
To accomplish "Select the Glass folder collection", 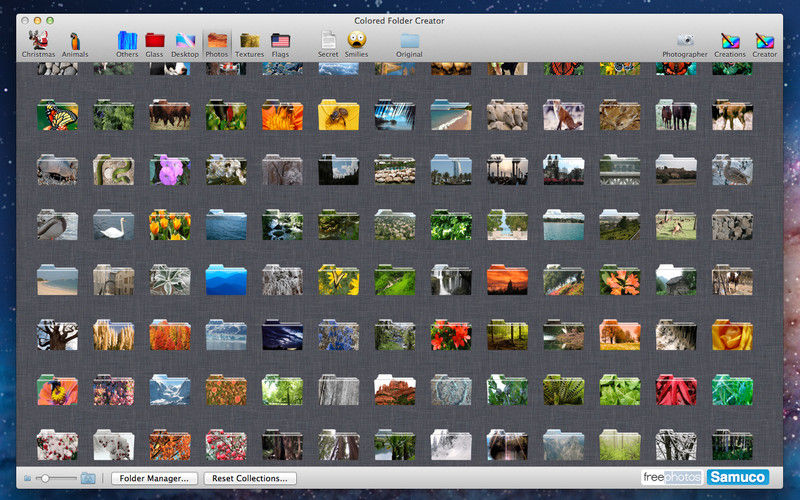I will [154, 44].
